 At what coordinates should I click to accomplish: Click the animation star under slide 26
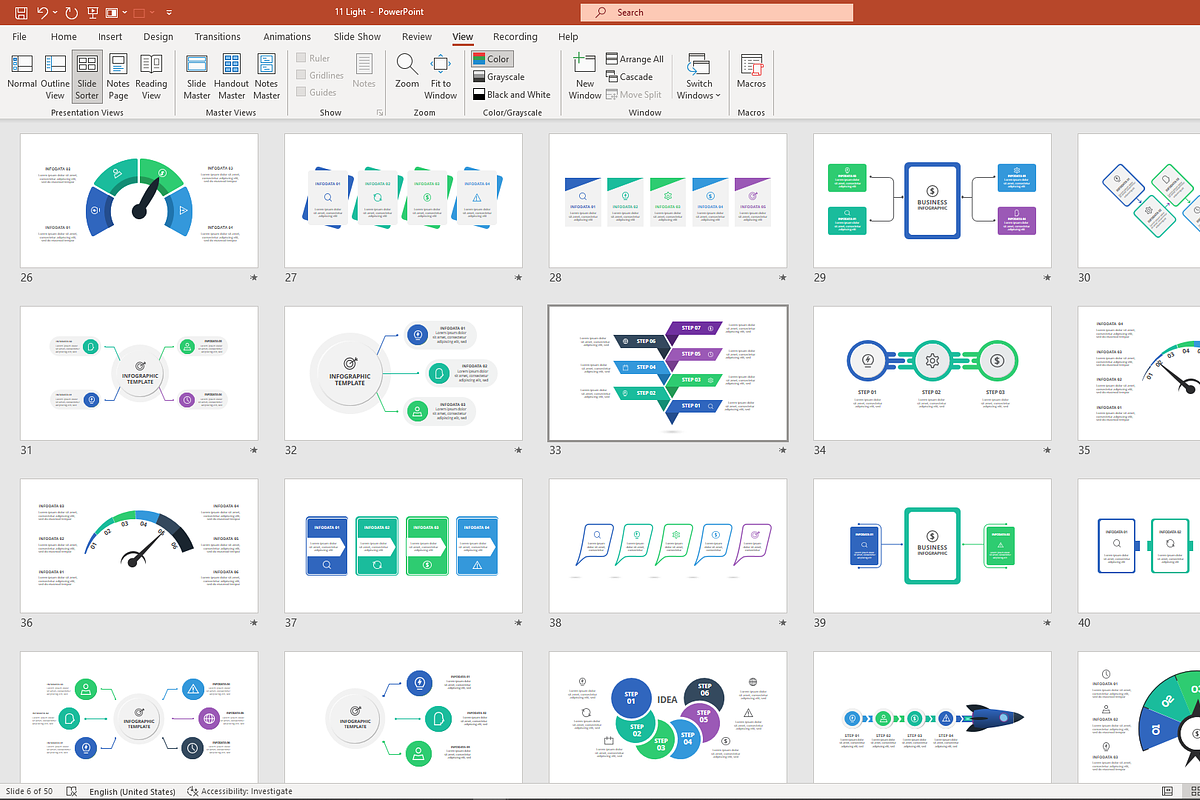point(253,277)
